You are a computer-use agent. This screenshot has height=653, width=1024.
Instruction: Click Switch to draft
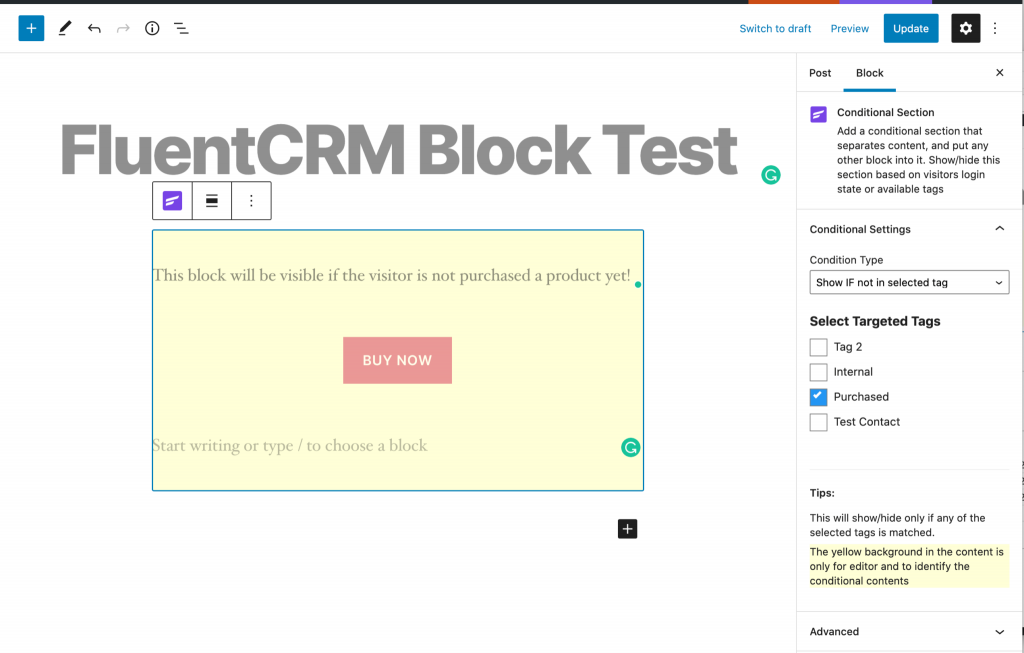(775, 28)
